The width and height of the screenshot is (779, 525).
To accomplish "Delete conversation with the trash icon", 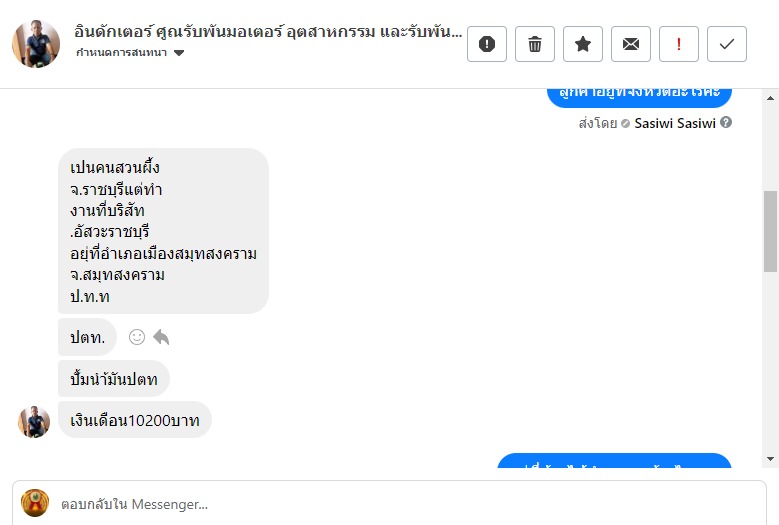I will coord(535,44).
